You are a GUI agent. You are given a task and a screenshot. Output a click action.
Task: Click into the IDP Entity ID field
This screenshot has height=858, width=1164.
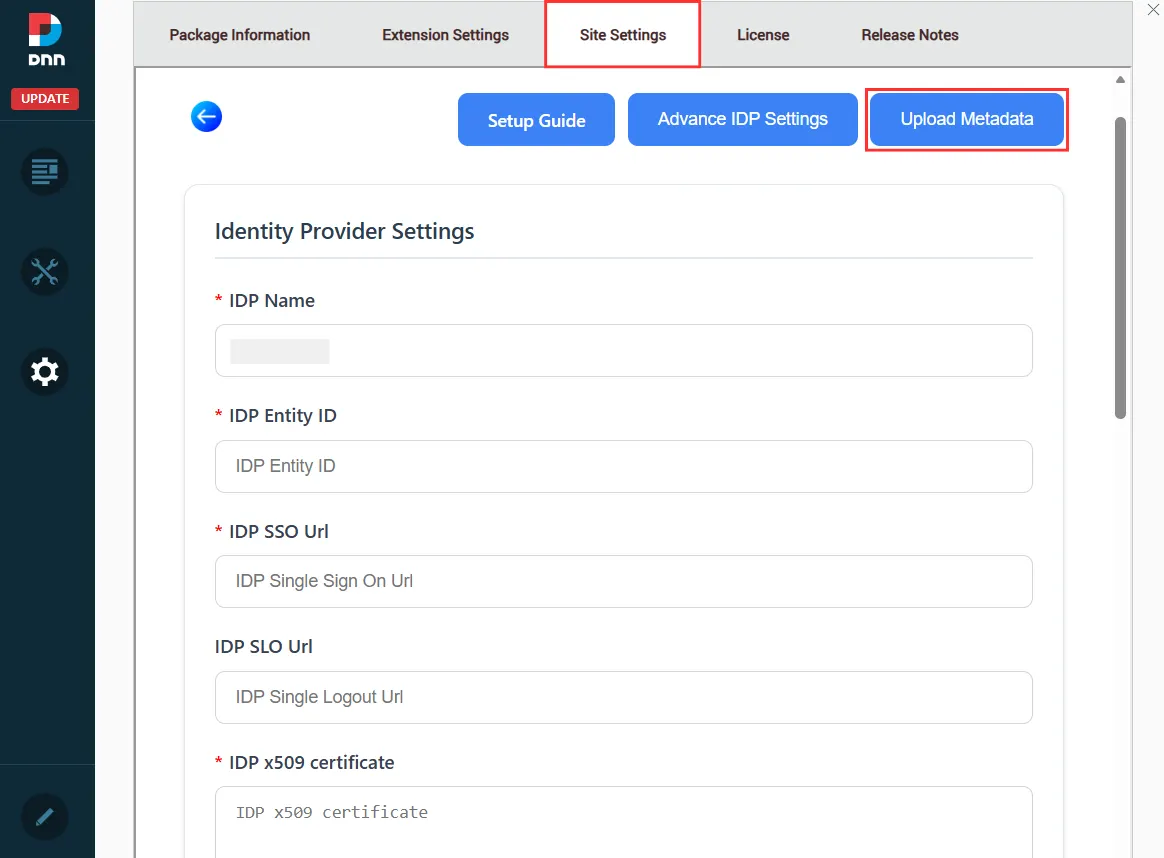point(624,466)
